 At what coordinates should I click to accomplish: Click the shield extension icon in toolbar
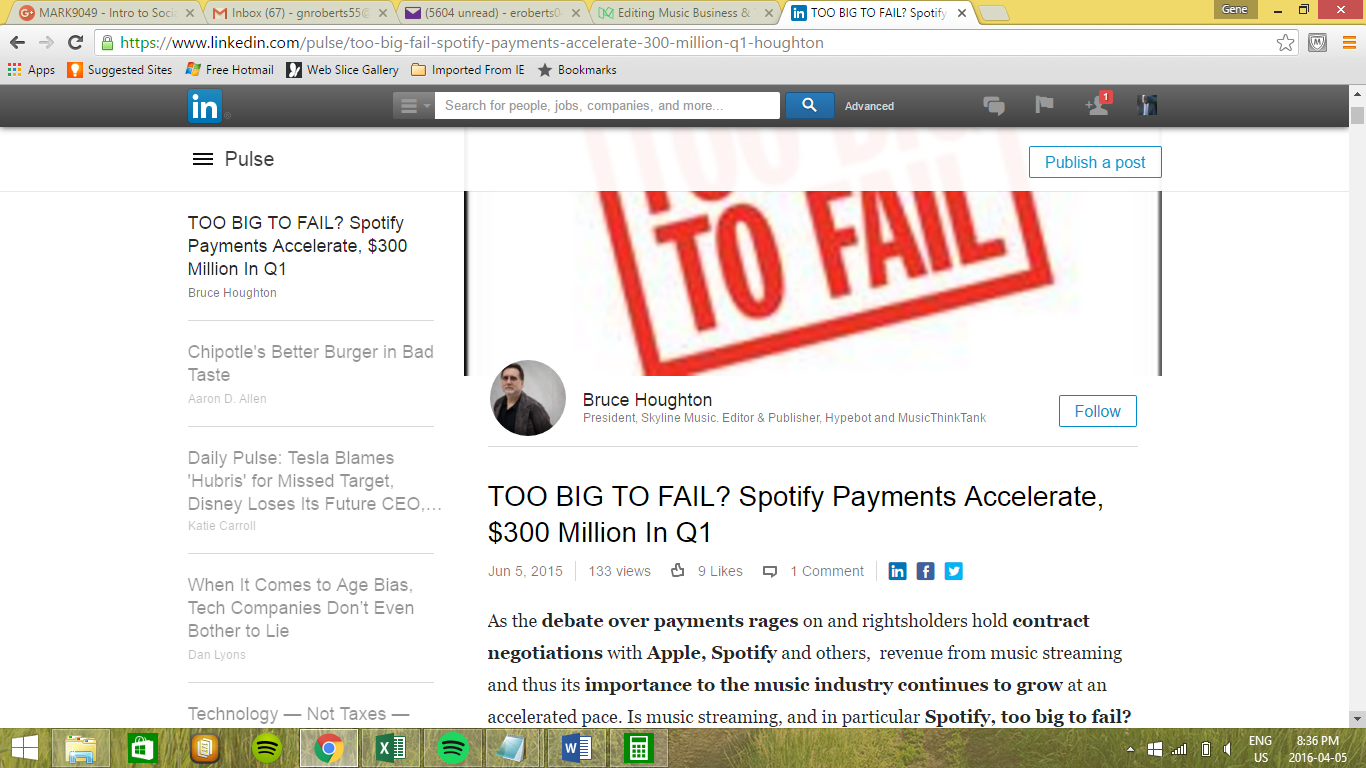point(1318,43)
